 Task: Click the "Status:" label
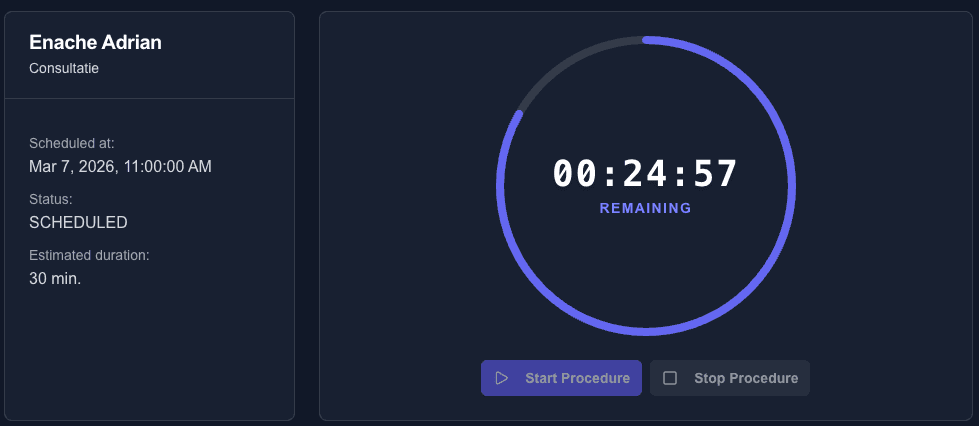tap(51, 199)
